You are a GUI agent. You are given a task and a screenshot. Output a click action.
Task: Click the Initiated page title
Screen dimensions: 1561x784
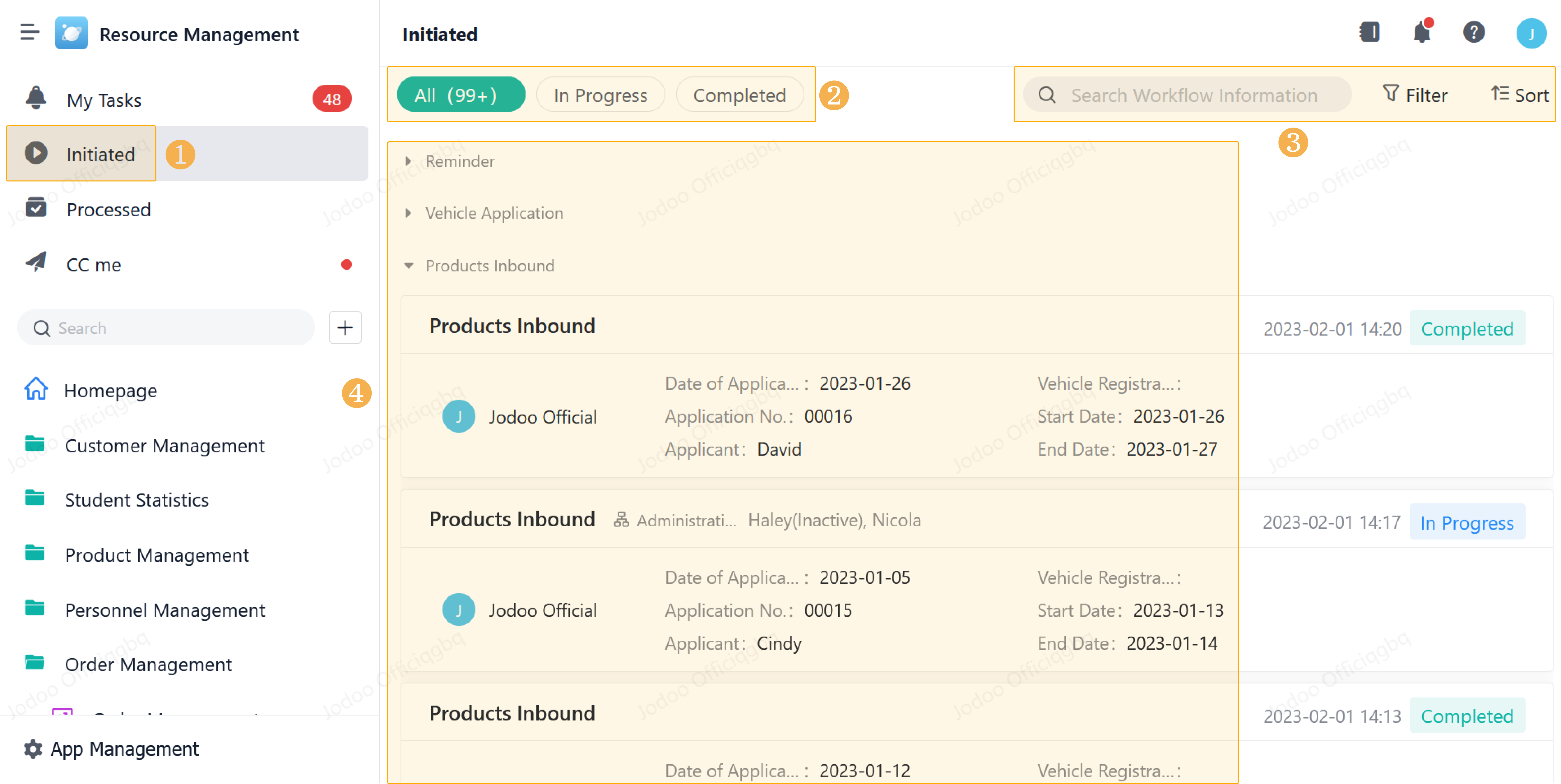tap(440, 35)
